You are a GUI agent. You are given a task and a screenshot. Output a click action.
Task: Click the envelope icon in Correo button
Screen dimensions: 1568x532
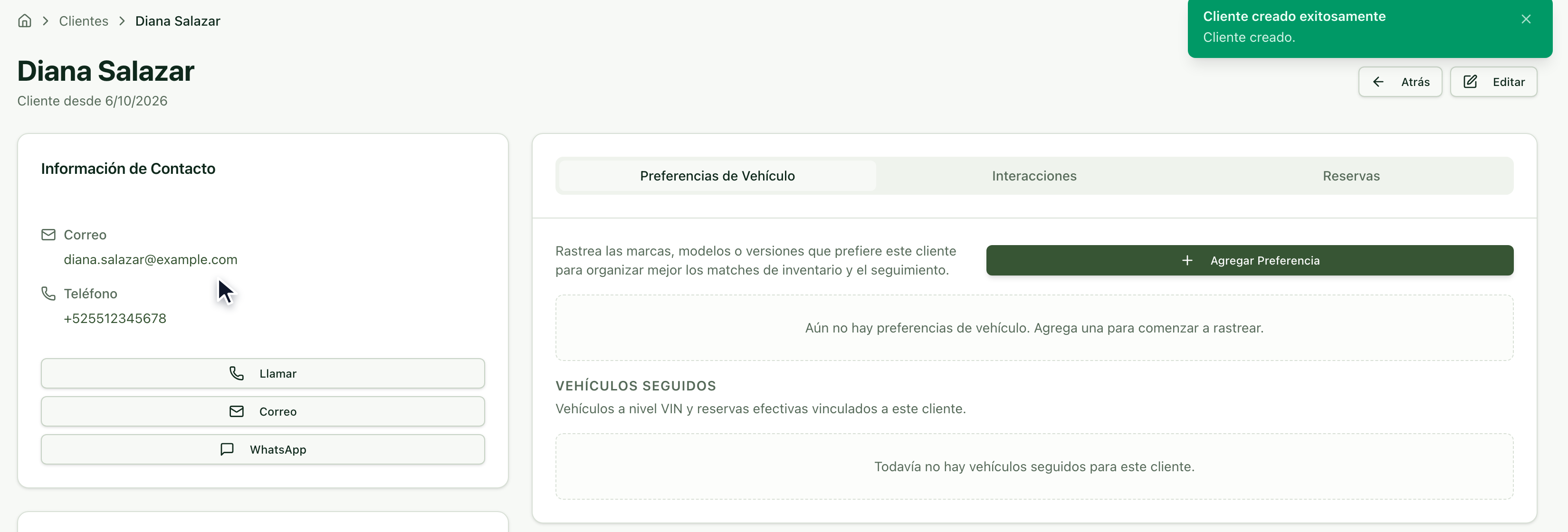point(236,411)
